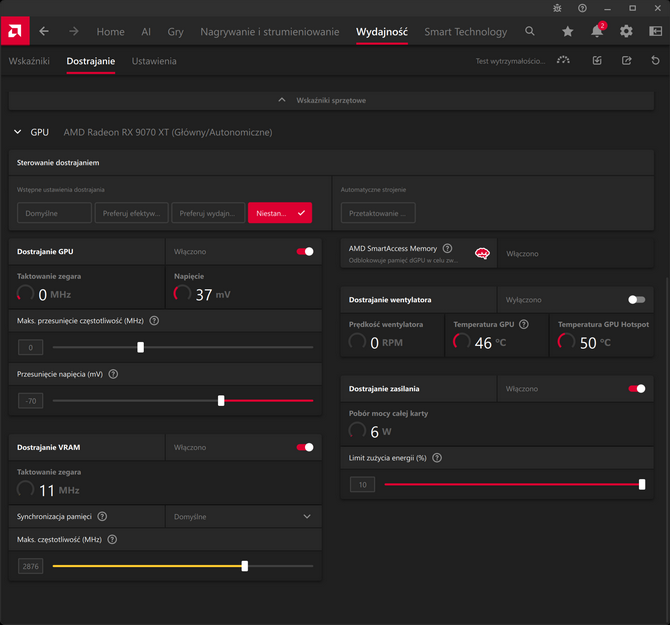
Task: Click the import profile icon
Action: coord(597,61)
